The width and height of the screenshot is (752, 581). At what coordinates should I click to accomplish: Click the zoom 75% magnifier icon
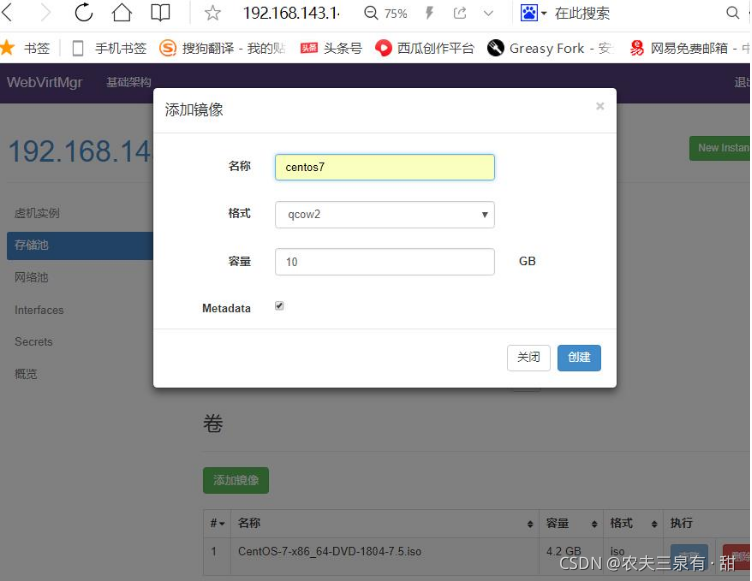371,13
